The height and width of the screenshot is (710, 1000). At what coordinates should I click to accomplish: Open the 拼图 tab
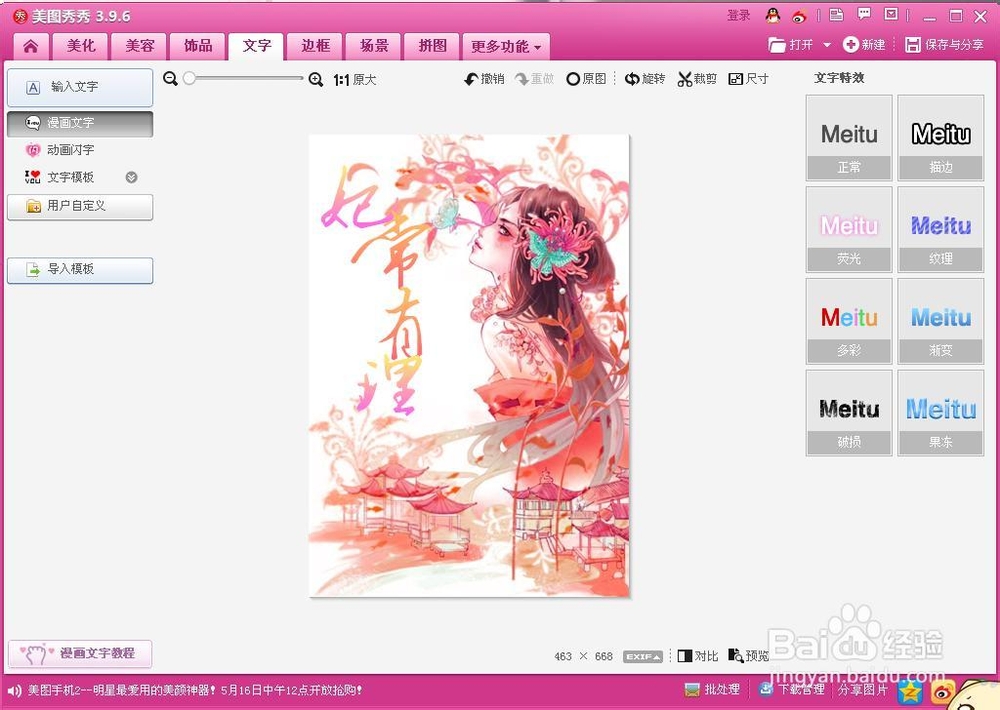pos(432,46)
